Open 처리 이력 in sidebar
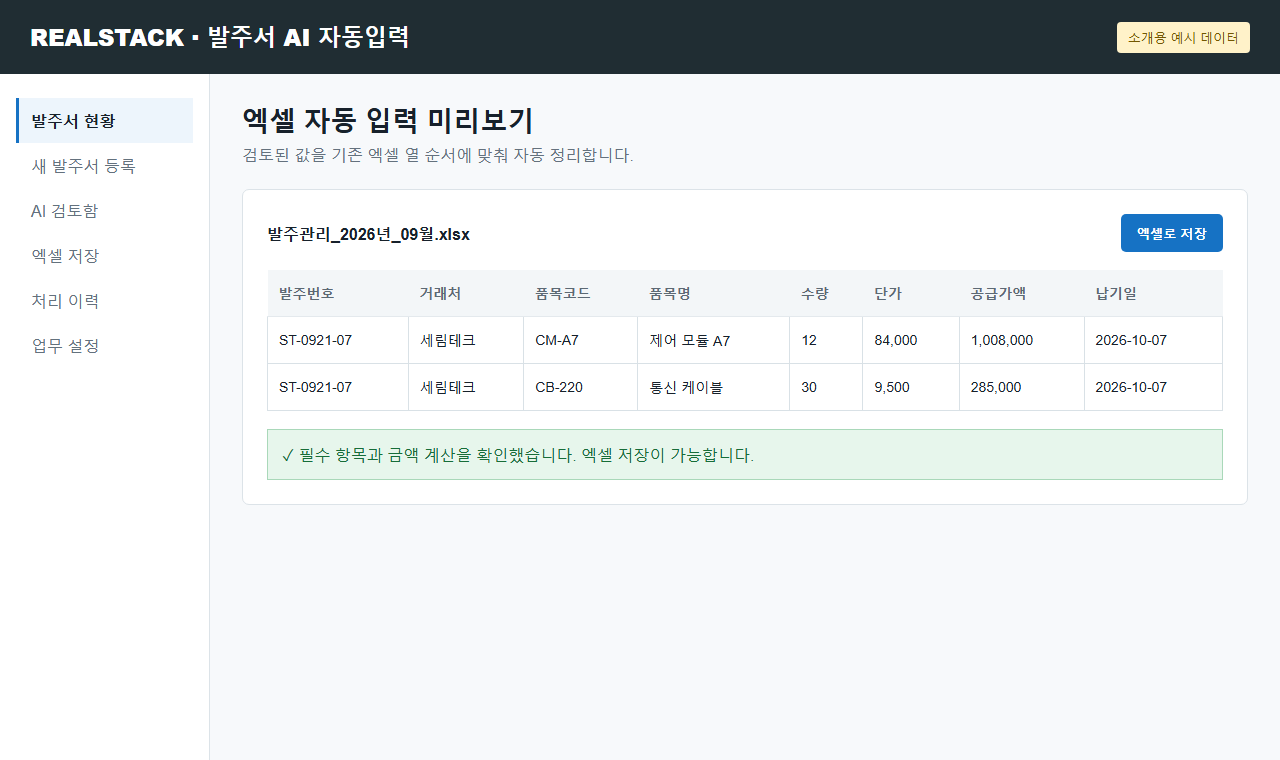Image resolution: width=1280 pixels, height=760 pixels. coord(105,301)
